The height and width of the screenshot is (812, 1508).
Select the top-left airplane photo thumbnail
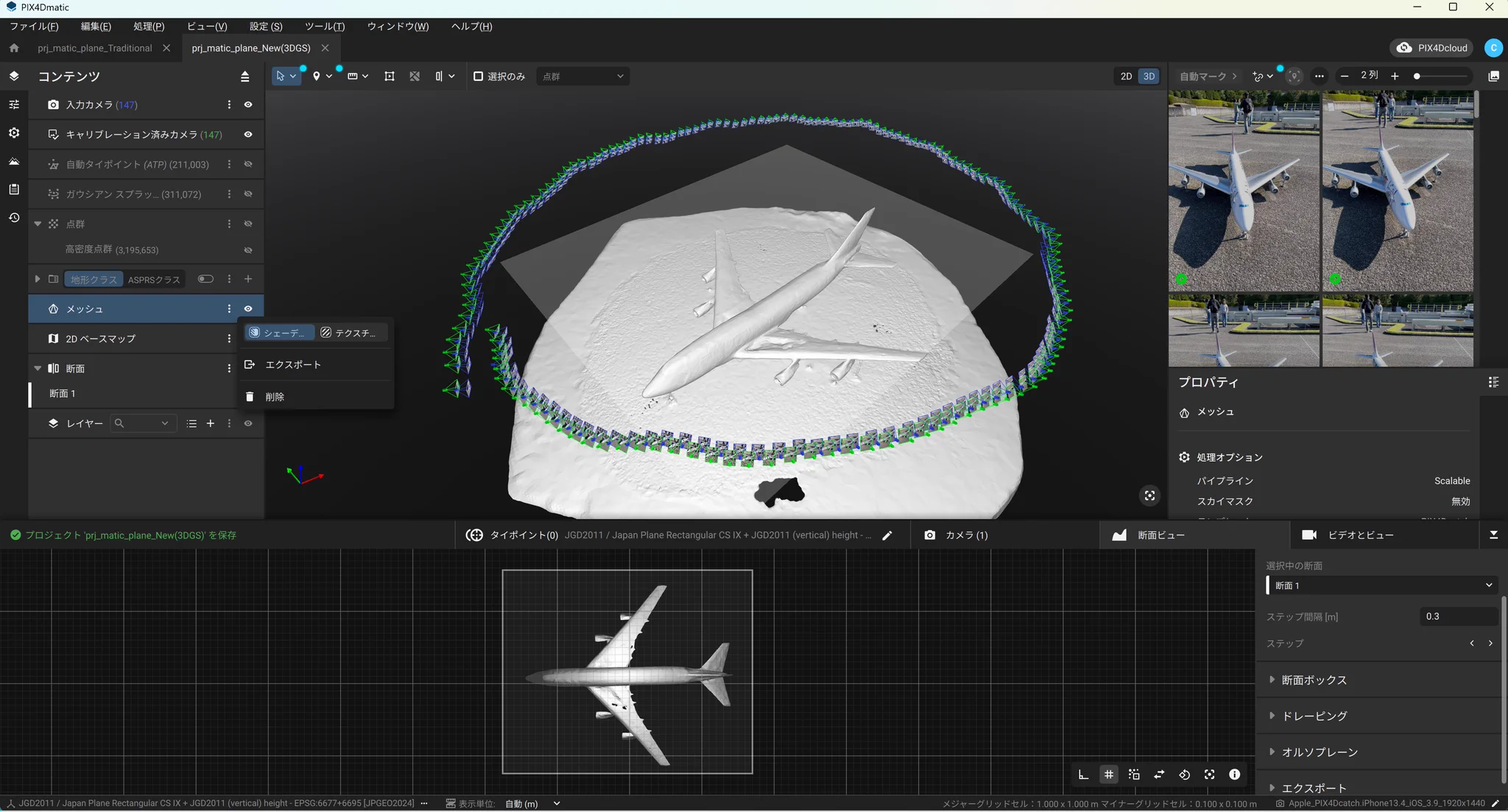pyautogui.click(x=1244, y=191)
